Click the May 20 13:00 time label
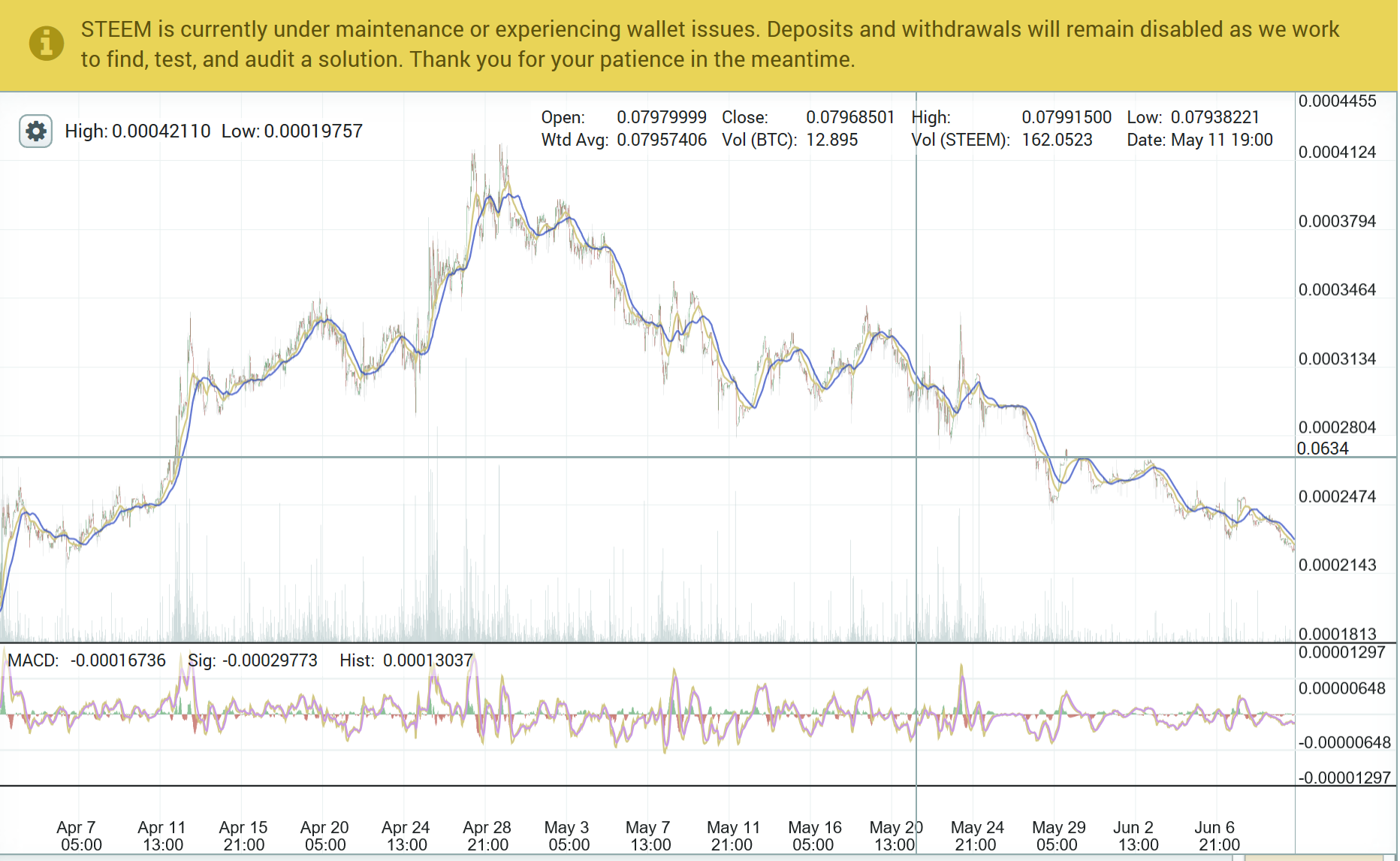 coord(895,836)
